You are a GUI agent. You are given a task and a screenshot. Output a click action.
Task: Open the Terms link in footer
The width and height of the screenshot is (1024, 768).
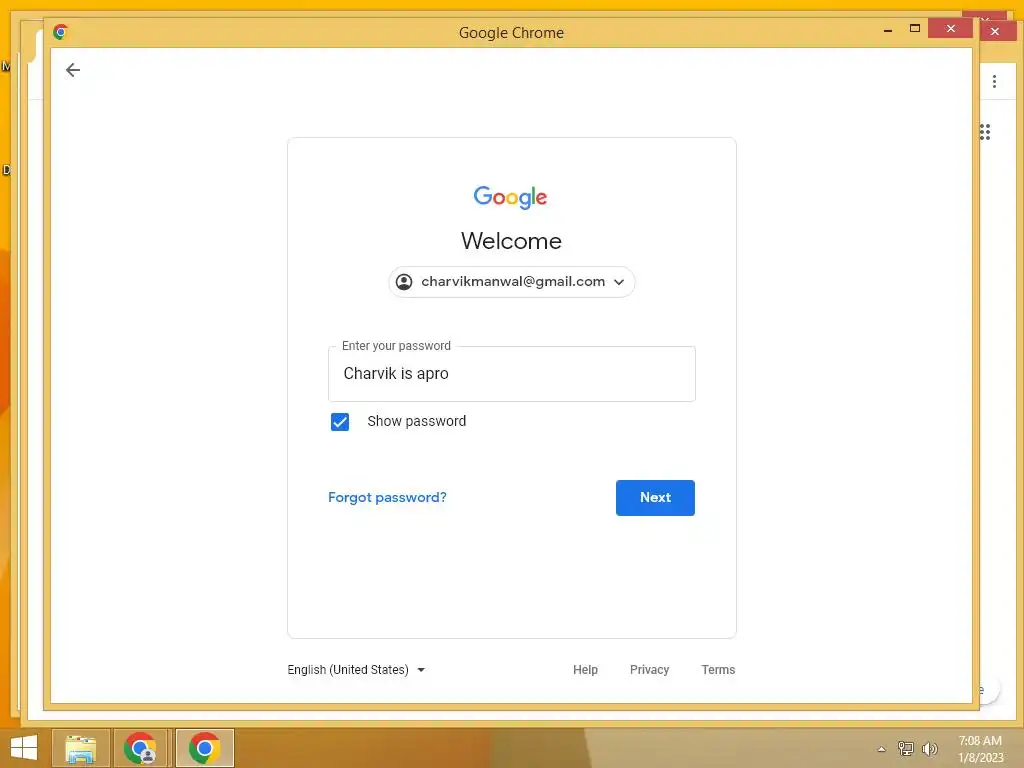click(718, 669)
